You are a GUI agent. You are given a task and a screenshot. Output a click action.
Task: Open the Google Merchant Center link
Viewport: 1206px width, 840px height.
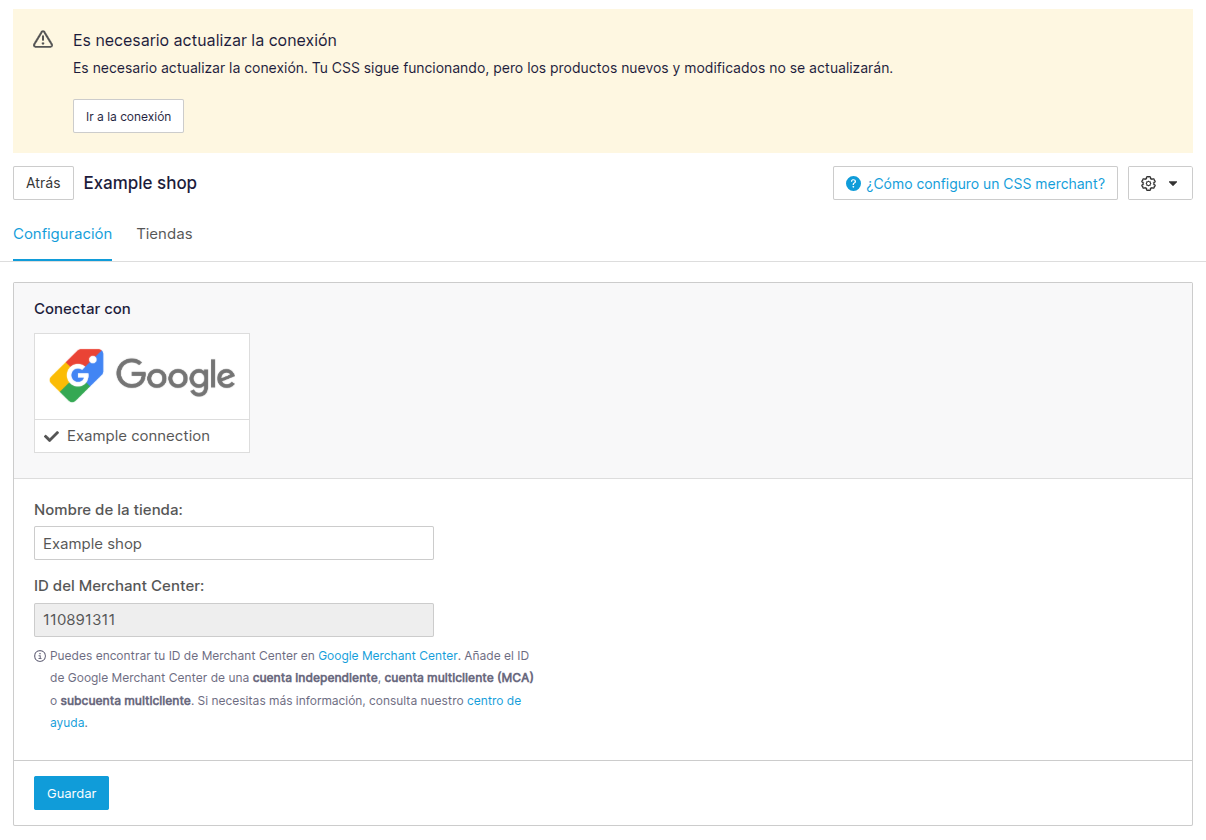[x=388, y=656]
